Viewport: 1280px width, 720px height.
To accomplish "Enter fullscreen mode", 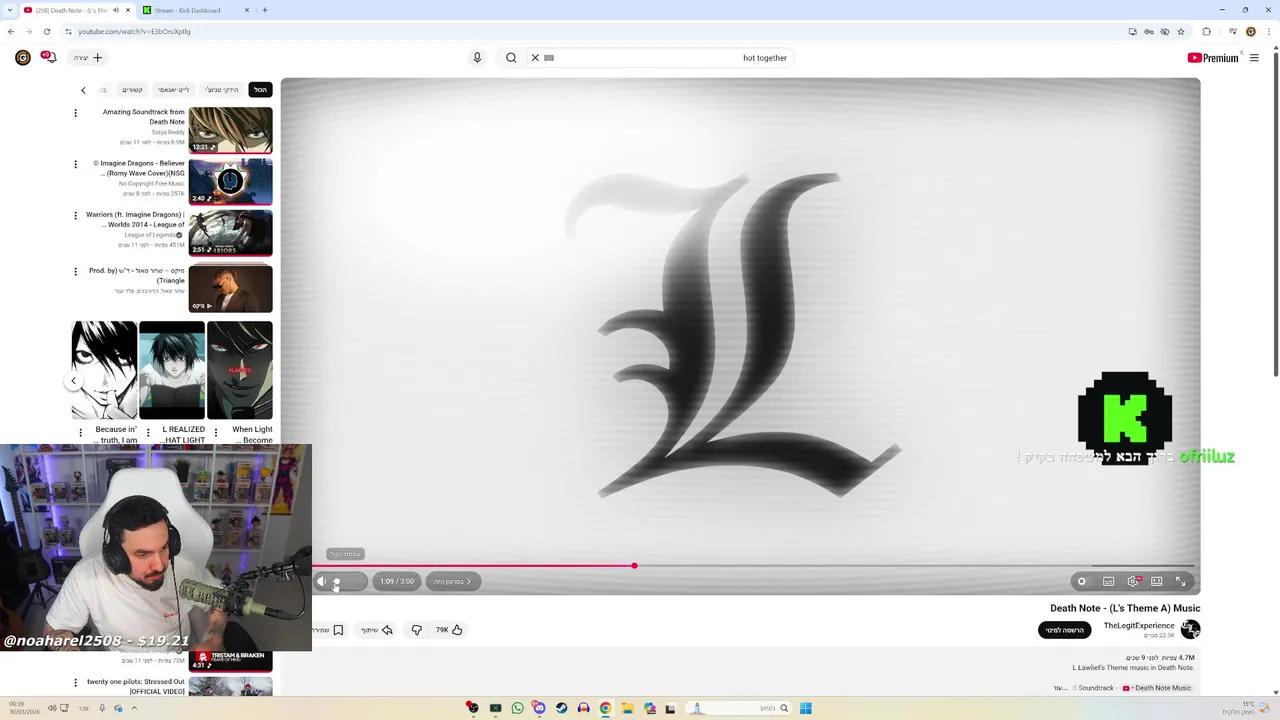I will tap(1180, 581).
